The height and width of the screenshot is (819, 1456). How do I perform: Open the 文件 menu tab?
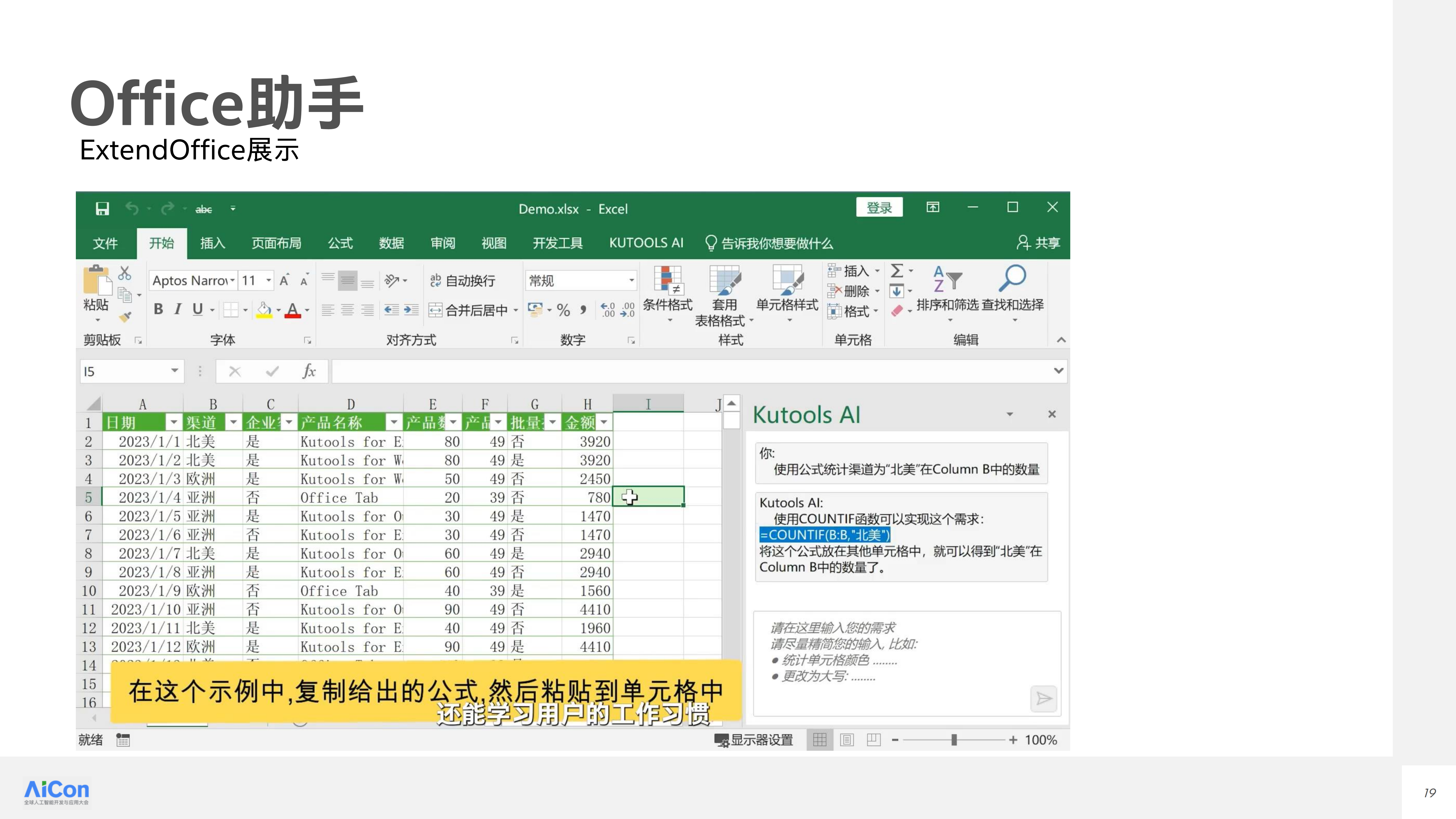point(105,244)
